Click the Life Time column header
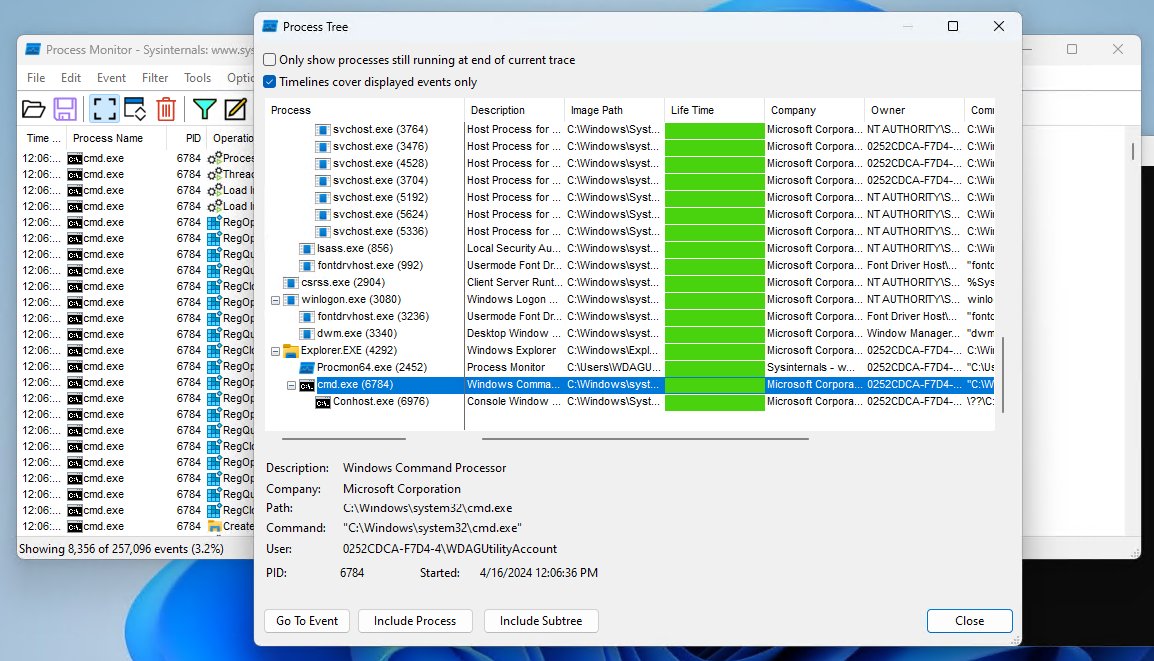The image size is (1154, 661). (x=715, y=110)
